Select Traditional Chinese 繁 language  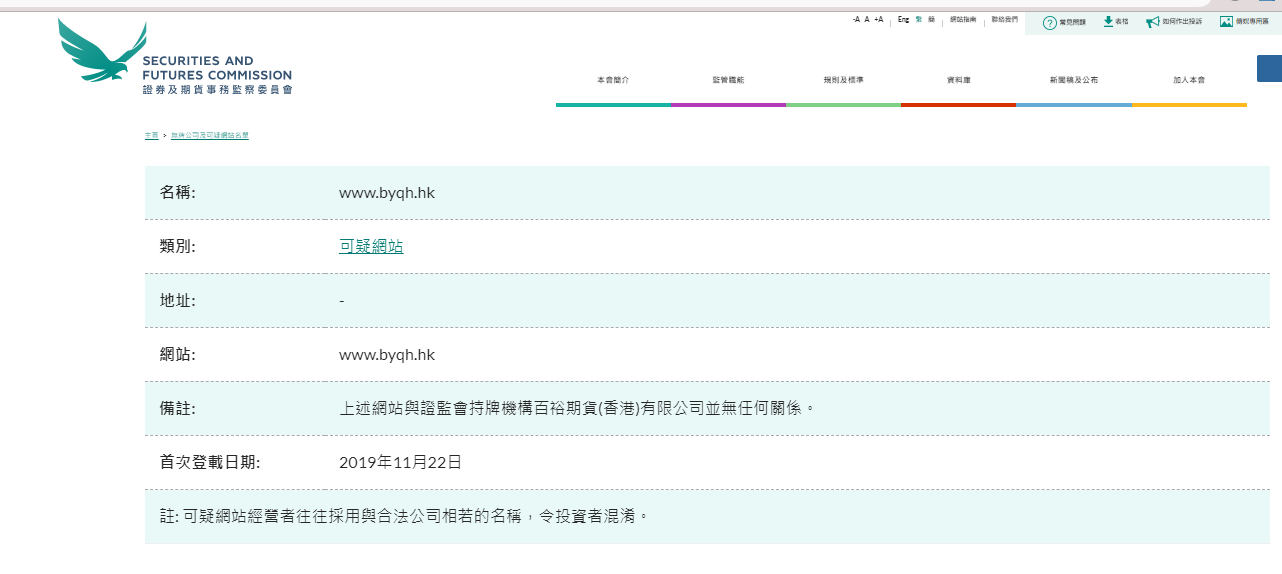(x=918, y=19)
